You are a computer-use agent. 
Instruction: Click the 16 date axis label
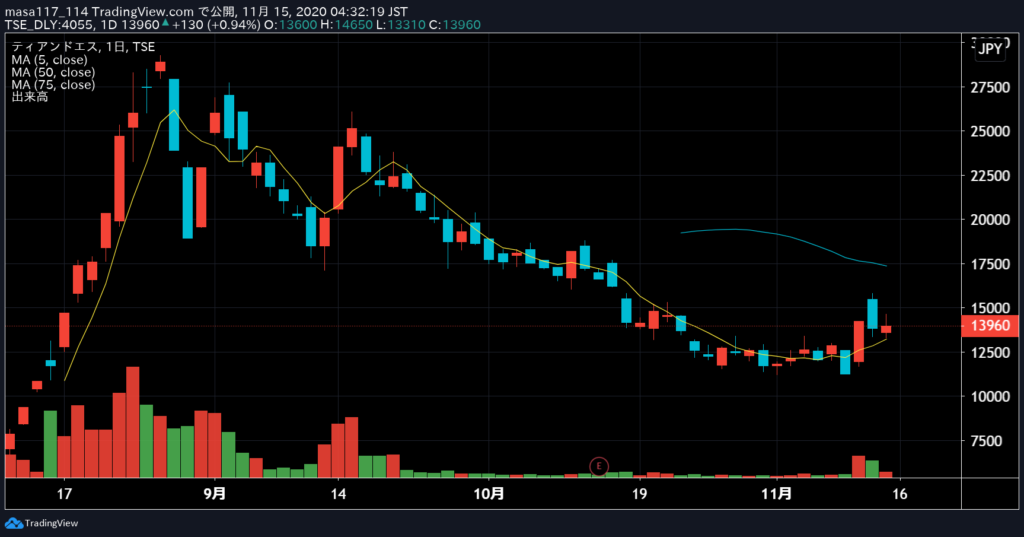click(x=900, y=494)
